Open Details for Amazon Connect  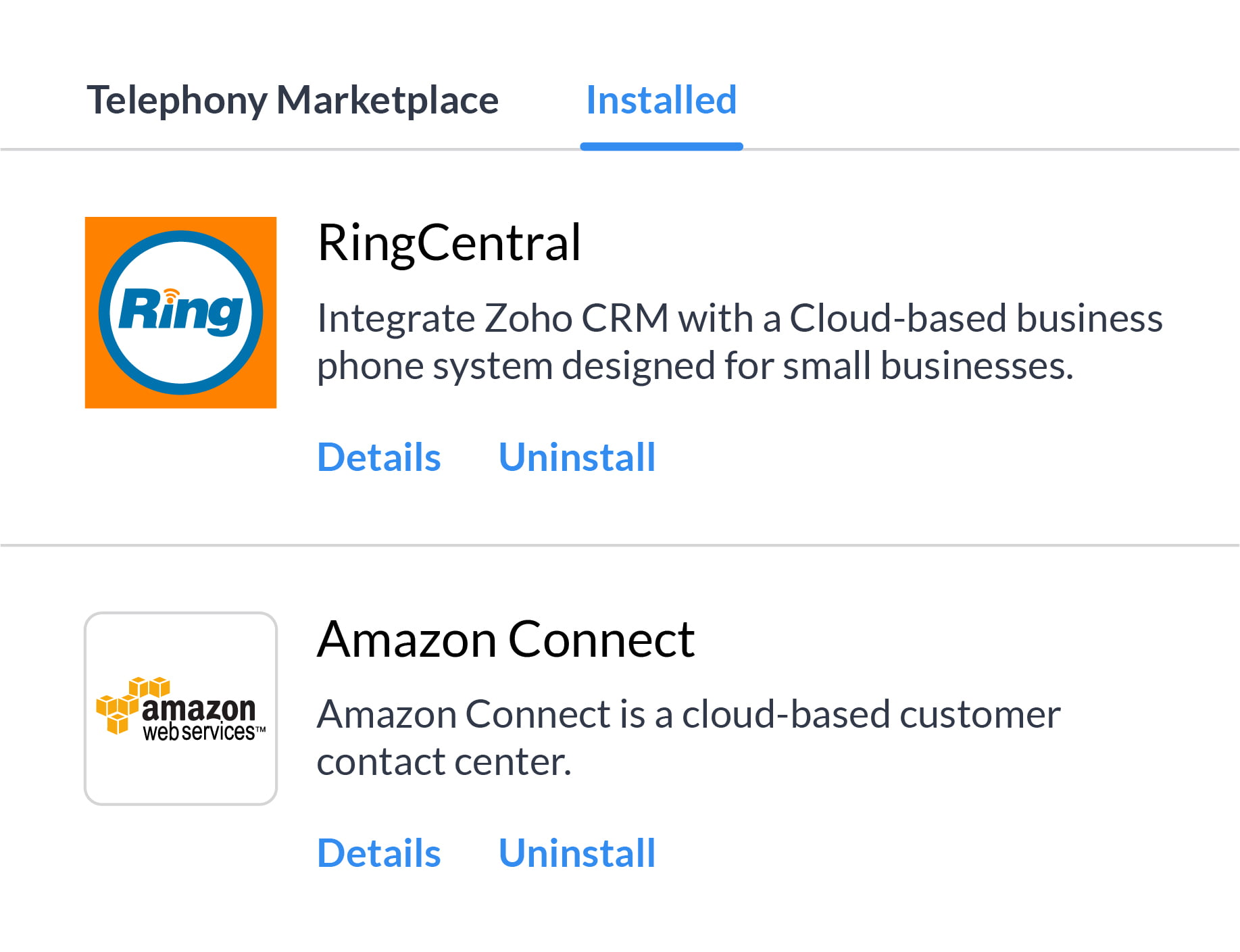tap(378, 853)
